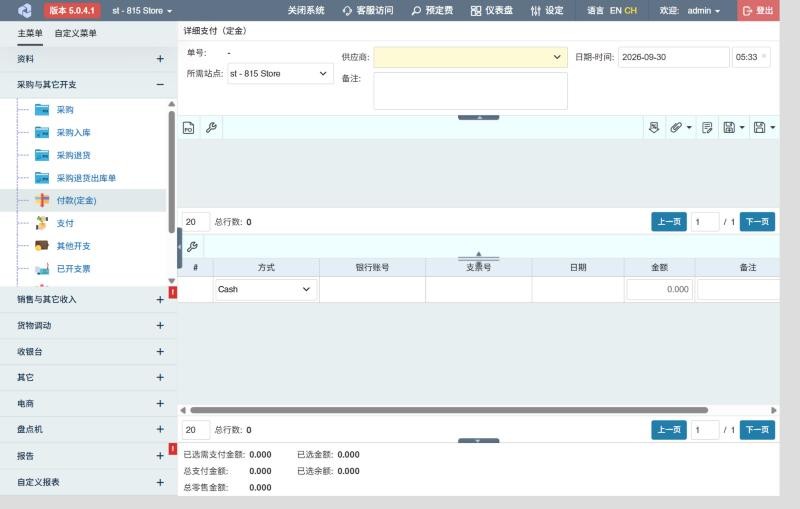The image size is (800, 509).
Task: Click the red alert badge beside 销售与其它收入
Action: coord(173,292)
